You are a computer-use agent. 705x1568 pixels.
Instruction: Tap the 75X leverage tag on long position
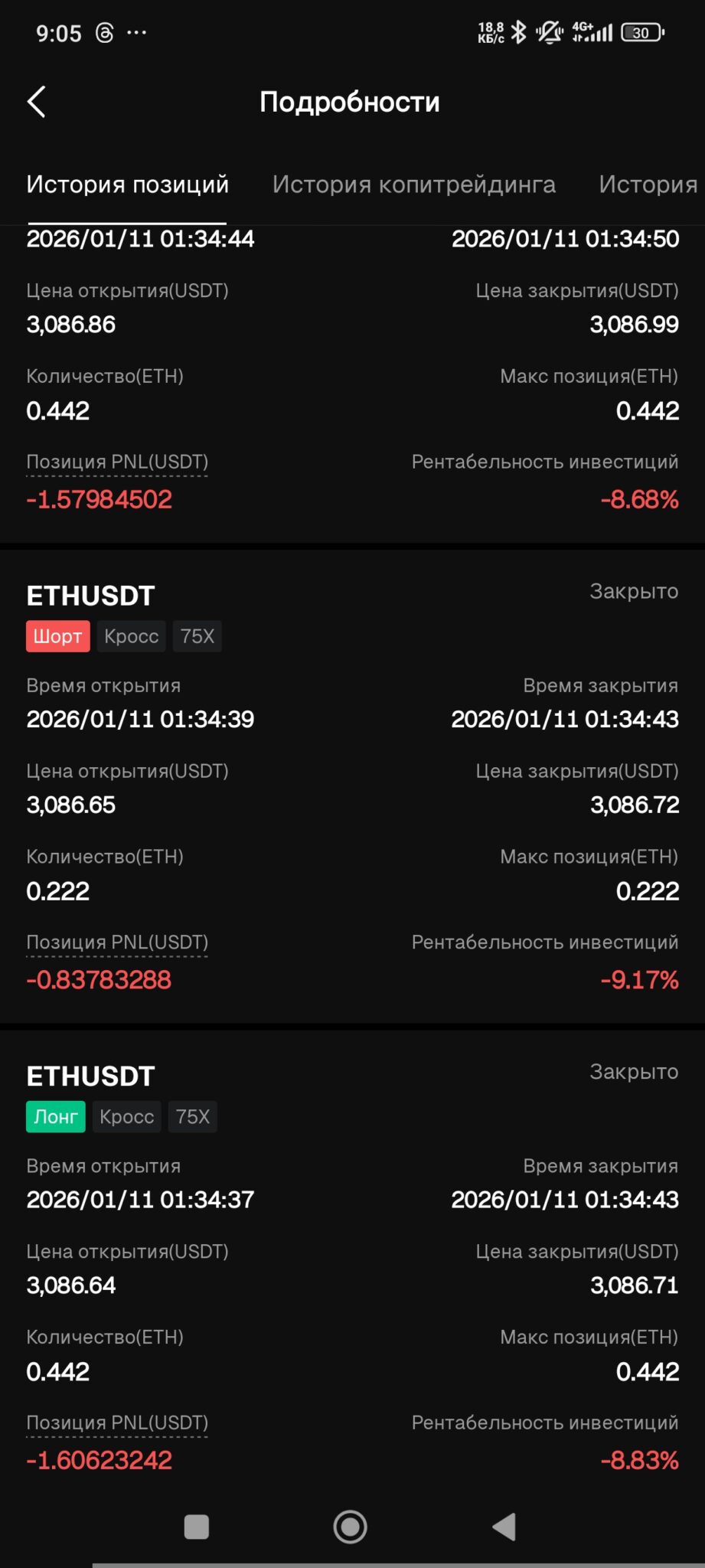click(x=192, y=1116)
